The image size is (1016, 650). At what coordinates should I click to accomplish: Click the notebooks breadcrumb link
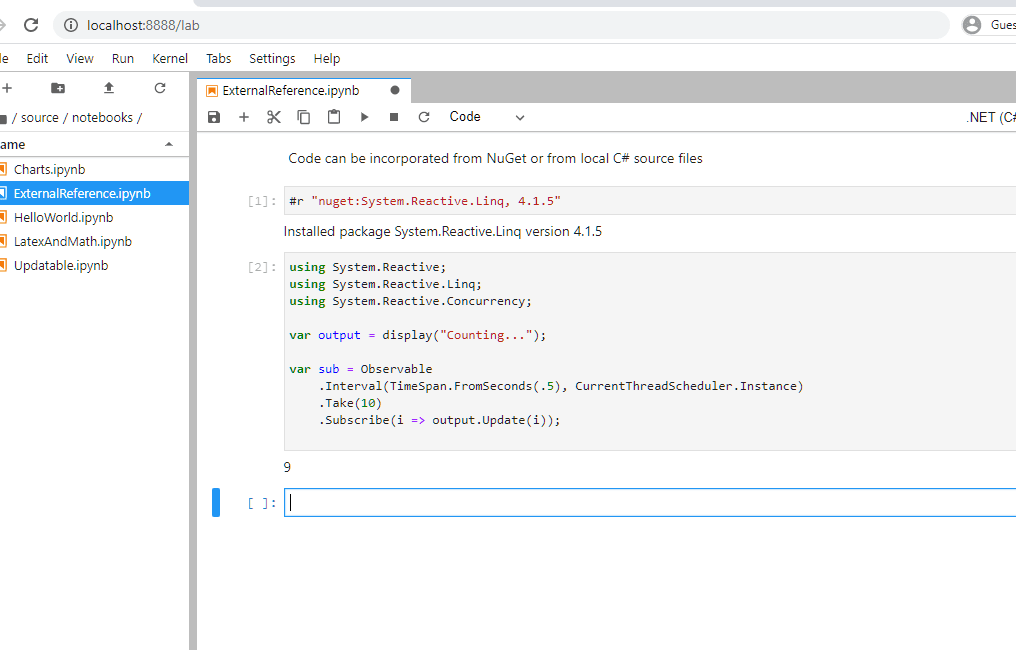102,117
